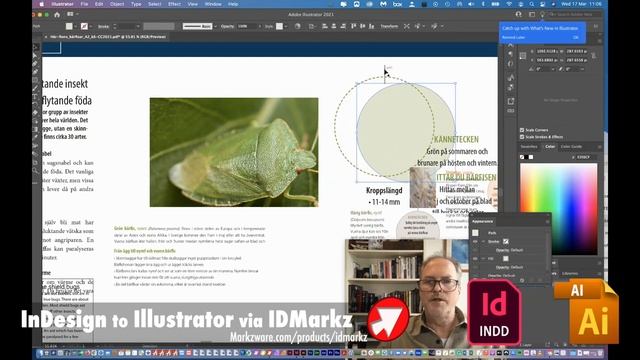Image resolution: width=640 pixels, height=360 pixels.
Task: Toggle the Constrain Proportions link icon
Action: pyautogui.click(x=594, y=56)
